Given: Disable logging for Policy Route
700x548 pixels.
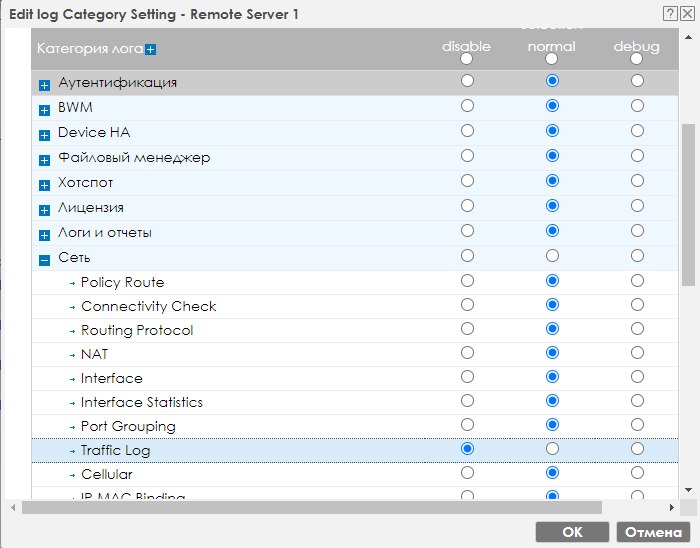Looking at the screenshot, I should [467, 281].
